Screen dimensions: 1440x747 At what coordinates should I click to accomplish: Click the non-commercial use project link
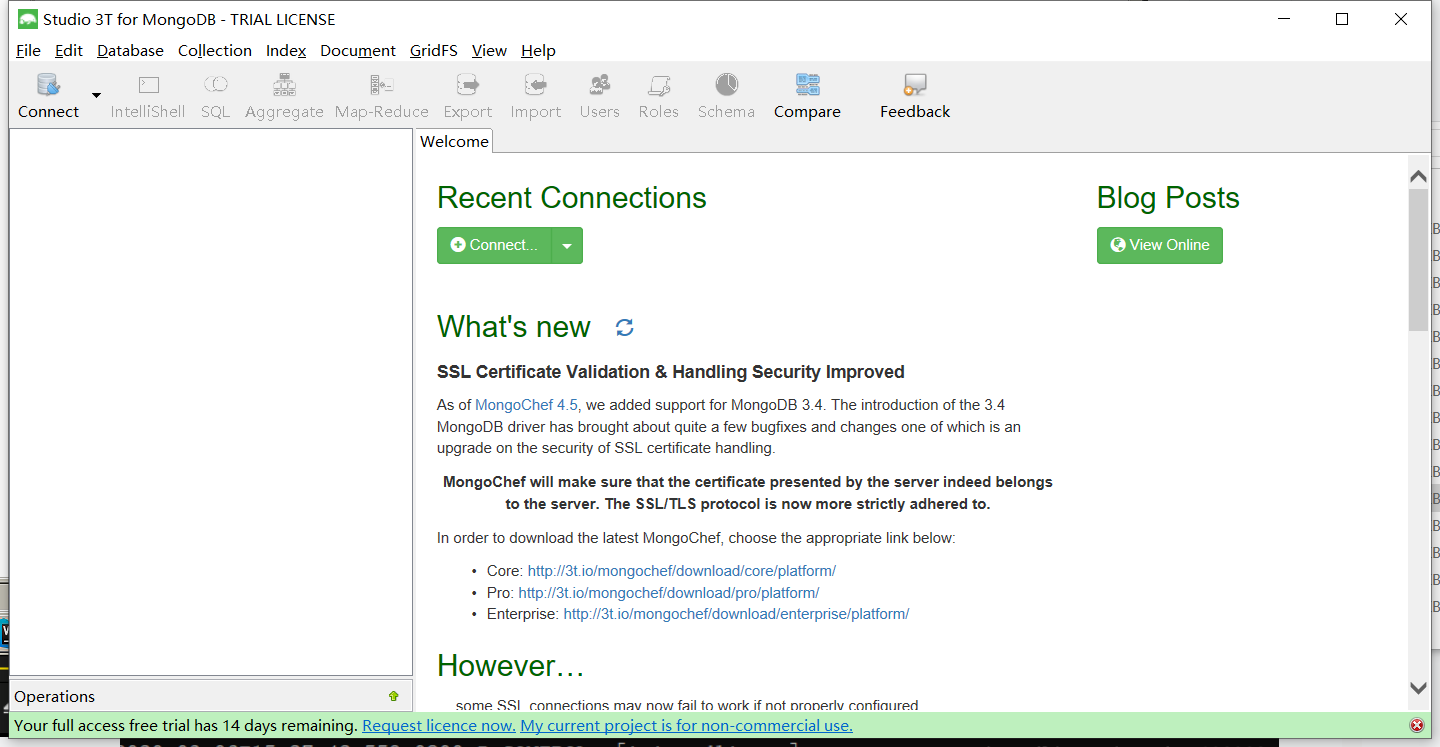pyautogui.click(x=687, y=725)
